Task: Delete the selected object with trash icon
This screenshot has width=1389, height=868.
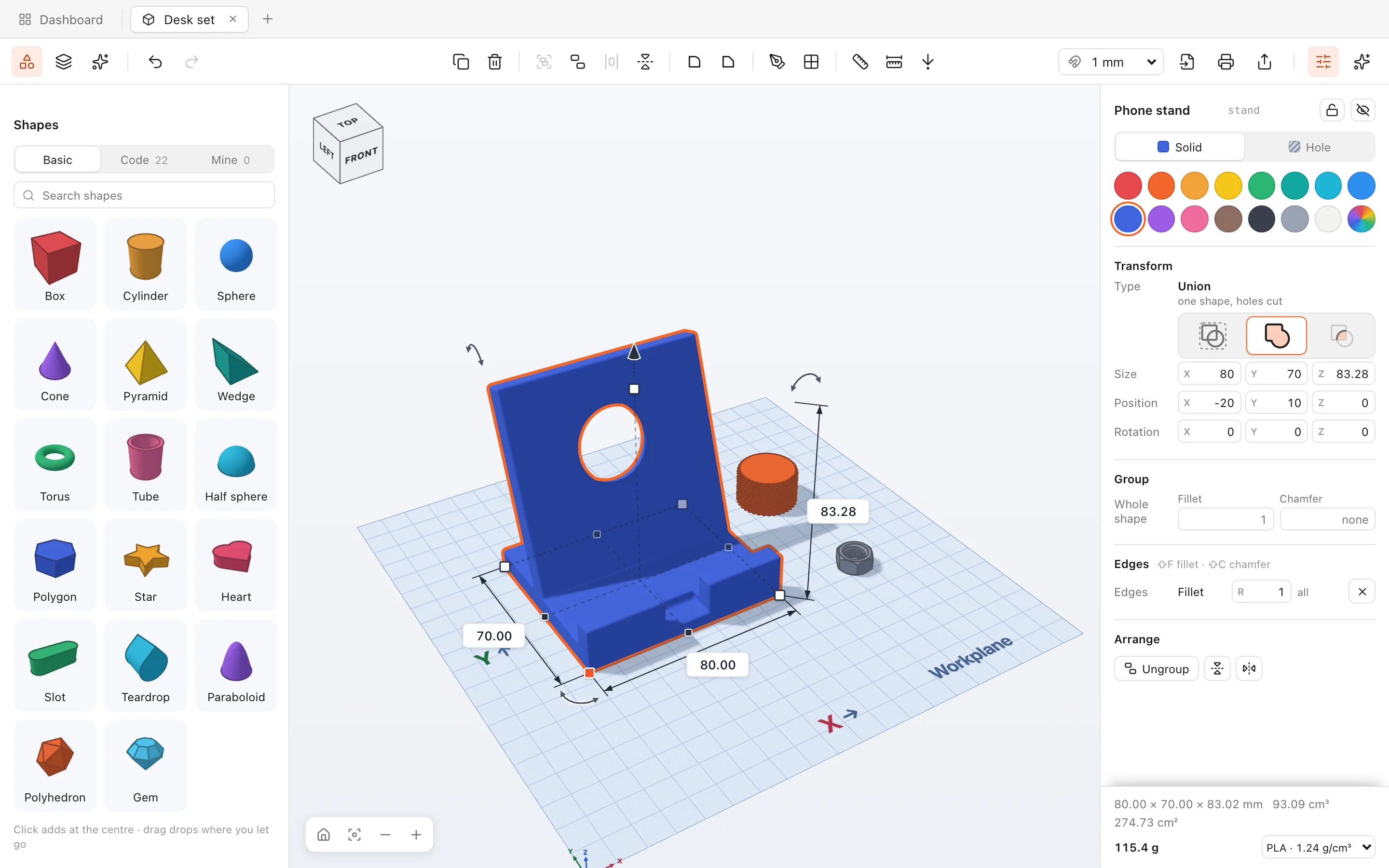Action: tap(495, 61)
